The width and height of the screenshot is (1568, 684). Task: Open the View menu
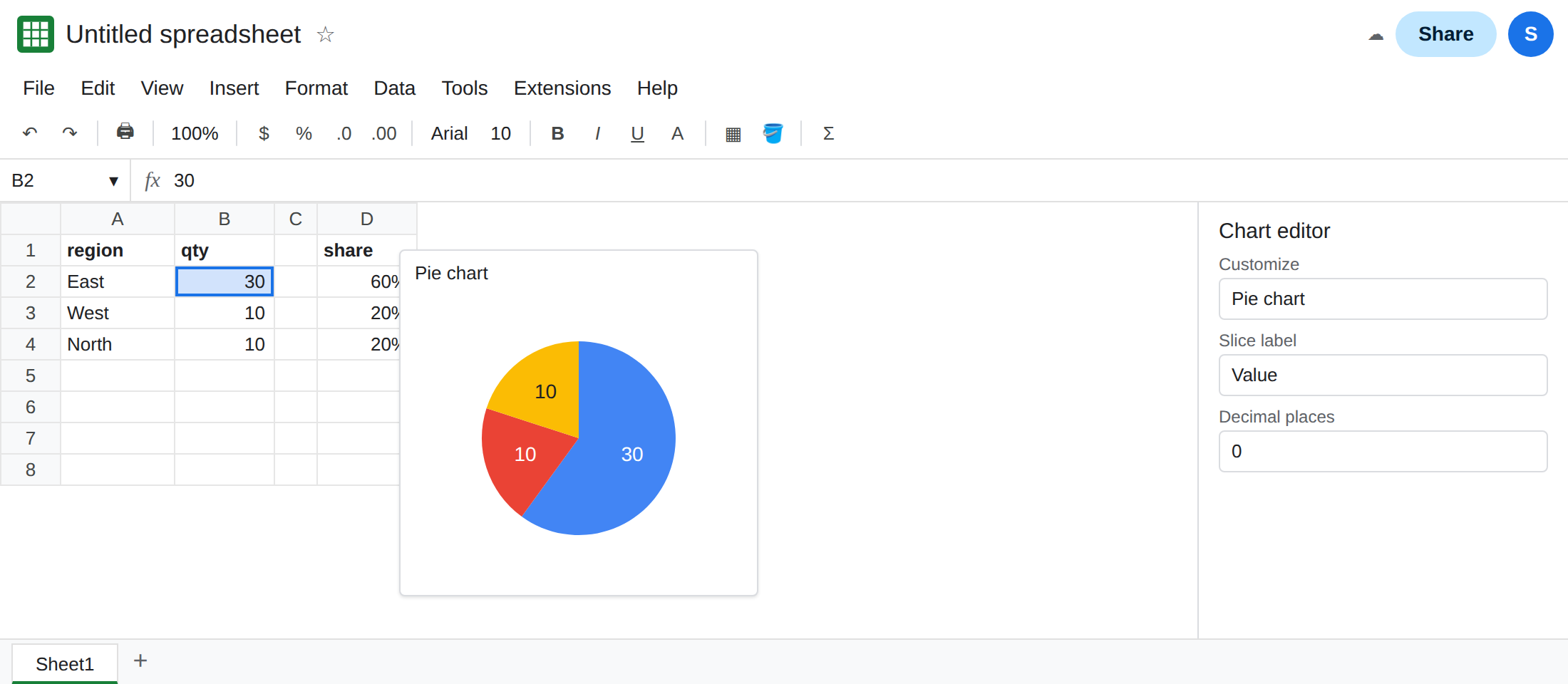point(162,88)
